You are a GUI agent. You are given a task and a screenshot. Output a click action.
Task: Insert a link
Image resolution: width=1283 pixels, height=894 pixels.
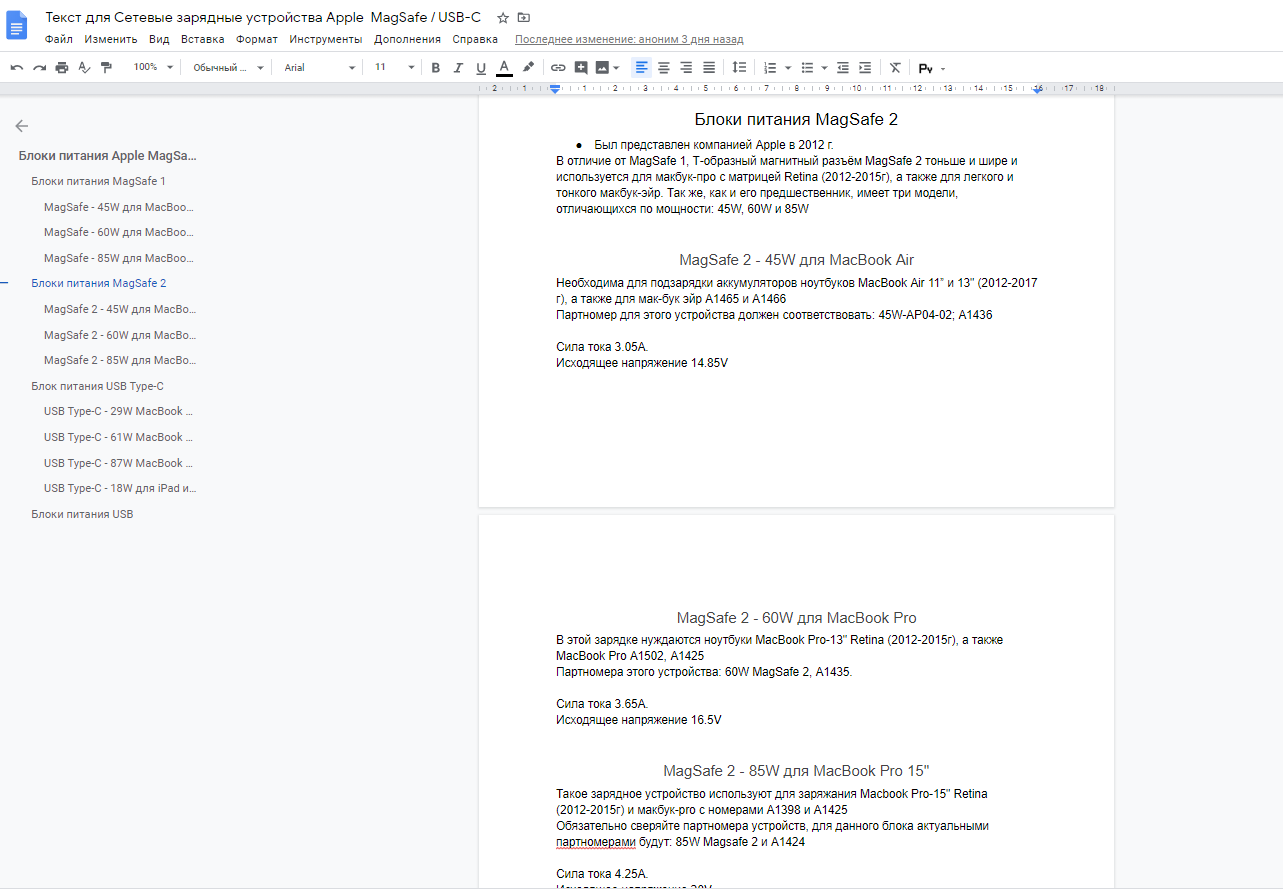pos(558,68)
